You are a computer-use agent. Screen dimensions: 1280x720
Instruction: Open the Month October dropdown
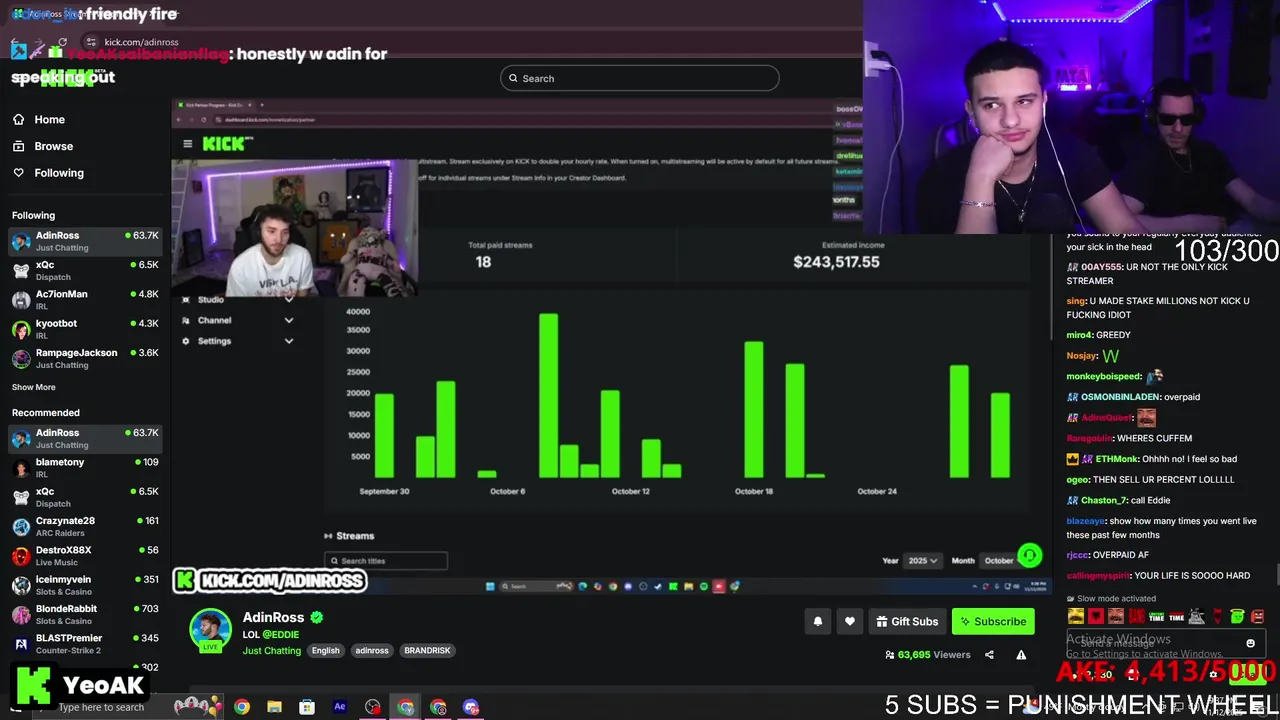(1000, 561)
